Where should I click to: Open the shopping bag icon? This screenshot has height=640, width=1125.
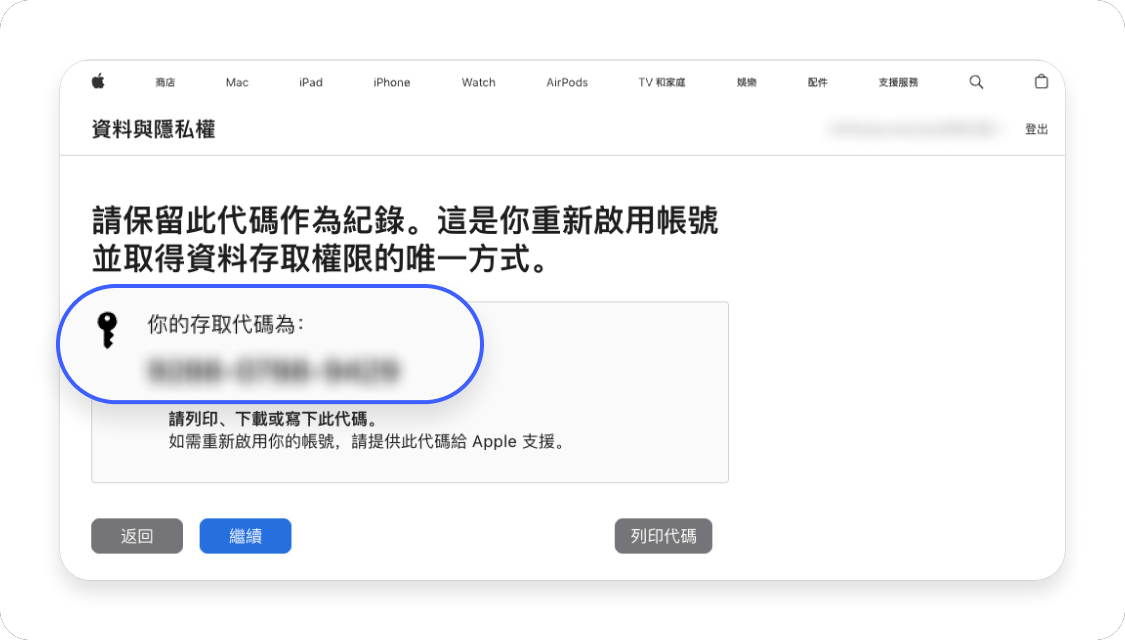point(1041,81)
